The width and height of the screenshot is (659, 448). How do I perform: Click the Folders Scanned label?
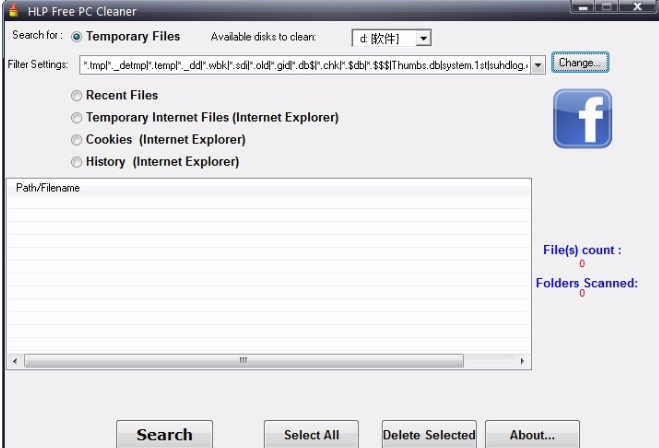587,283
